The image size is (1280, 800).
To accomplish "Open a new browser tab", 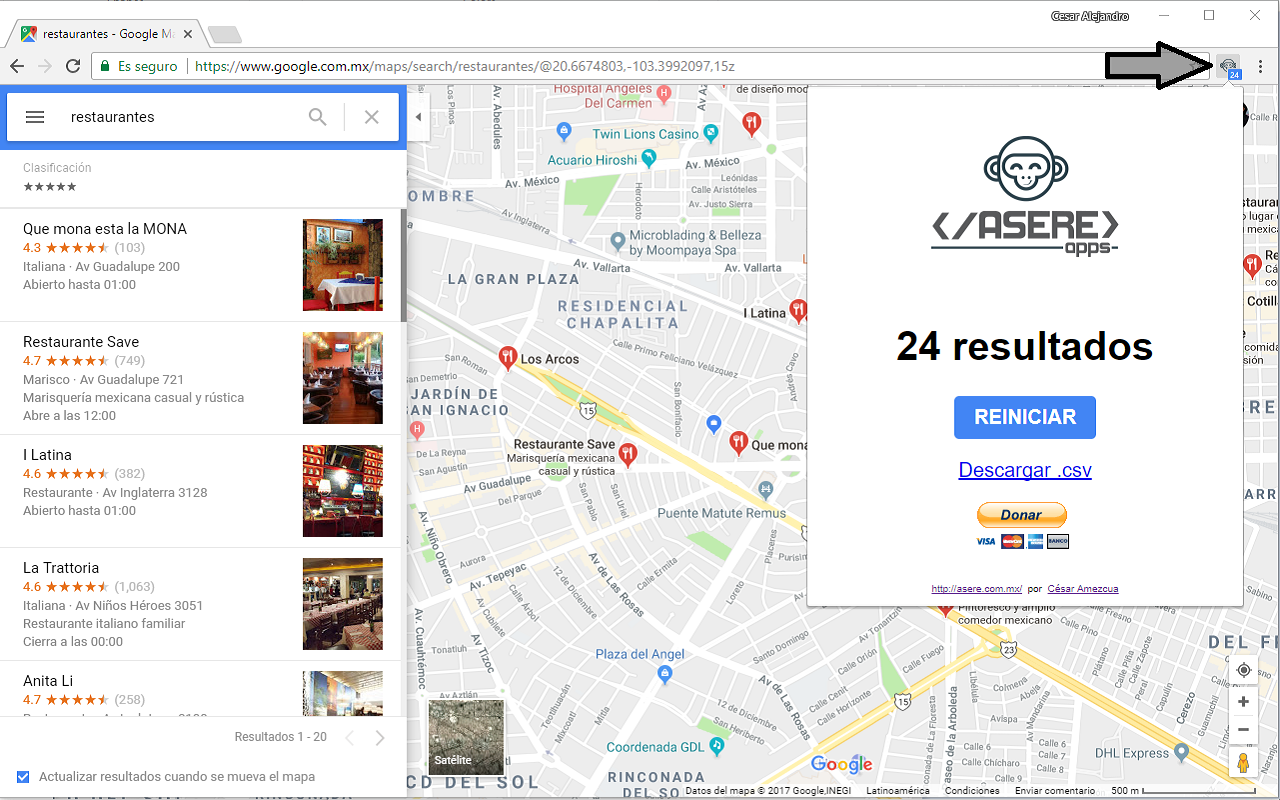I will (x=224, y=35).
